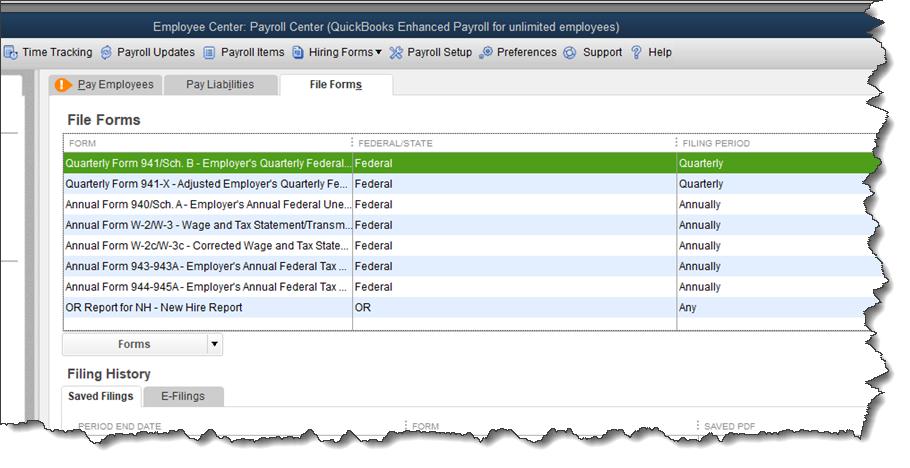Switch to the Pay Liabilities tab
This screenshot has width=910, height=468.
point(220,85)
